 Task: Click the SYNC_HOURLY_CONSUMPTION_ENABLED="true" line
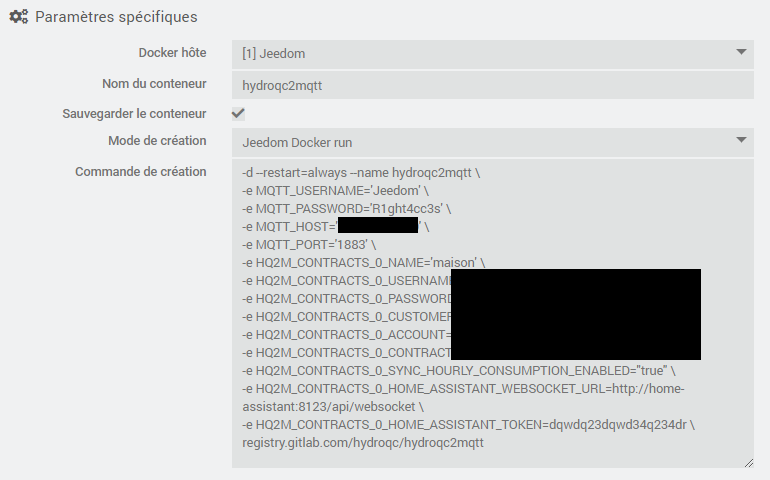pyautogui.click(x=459, y=370)
